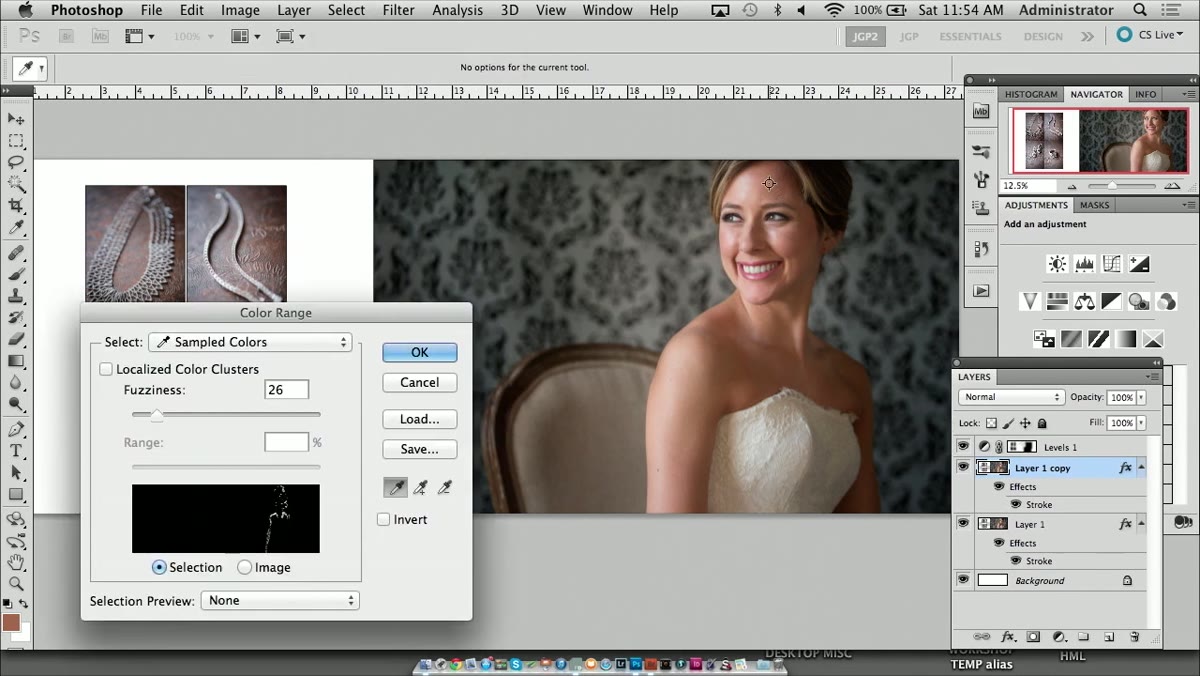Open the Fill slider arrow

pyautogui.click(x=1142, y=423)
